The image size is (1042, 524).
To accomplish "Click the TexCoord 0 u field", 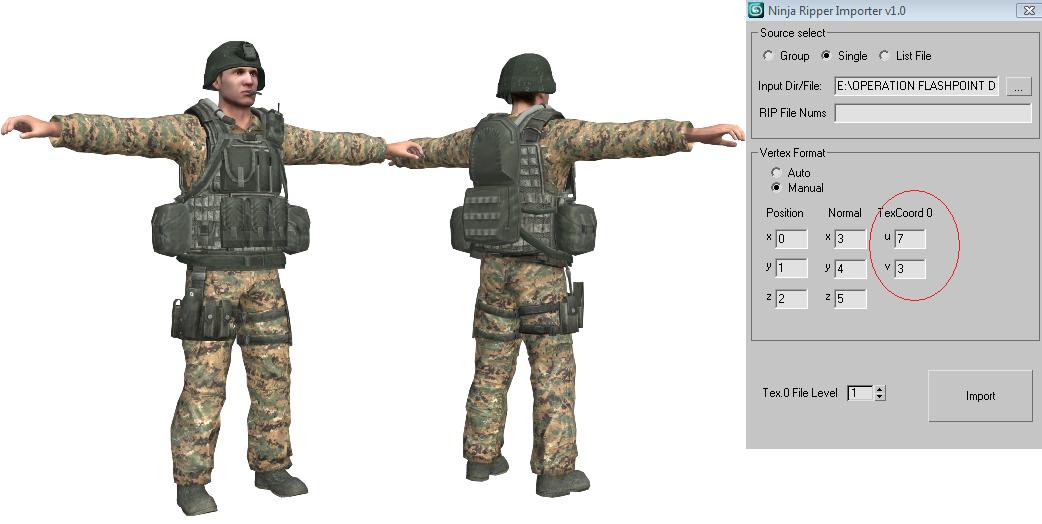I will 910,239.
